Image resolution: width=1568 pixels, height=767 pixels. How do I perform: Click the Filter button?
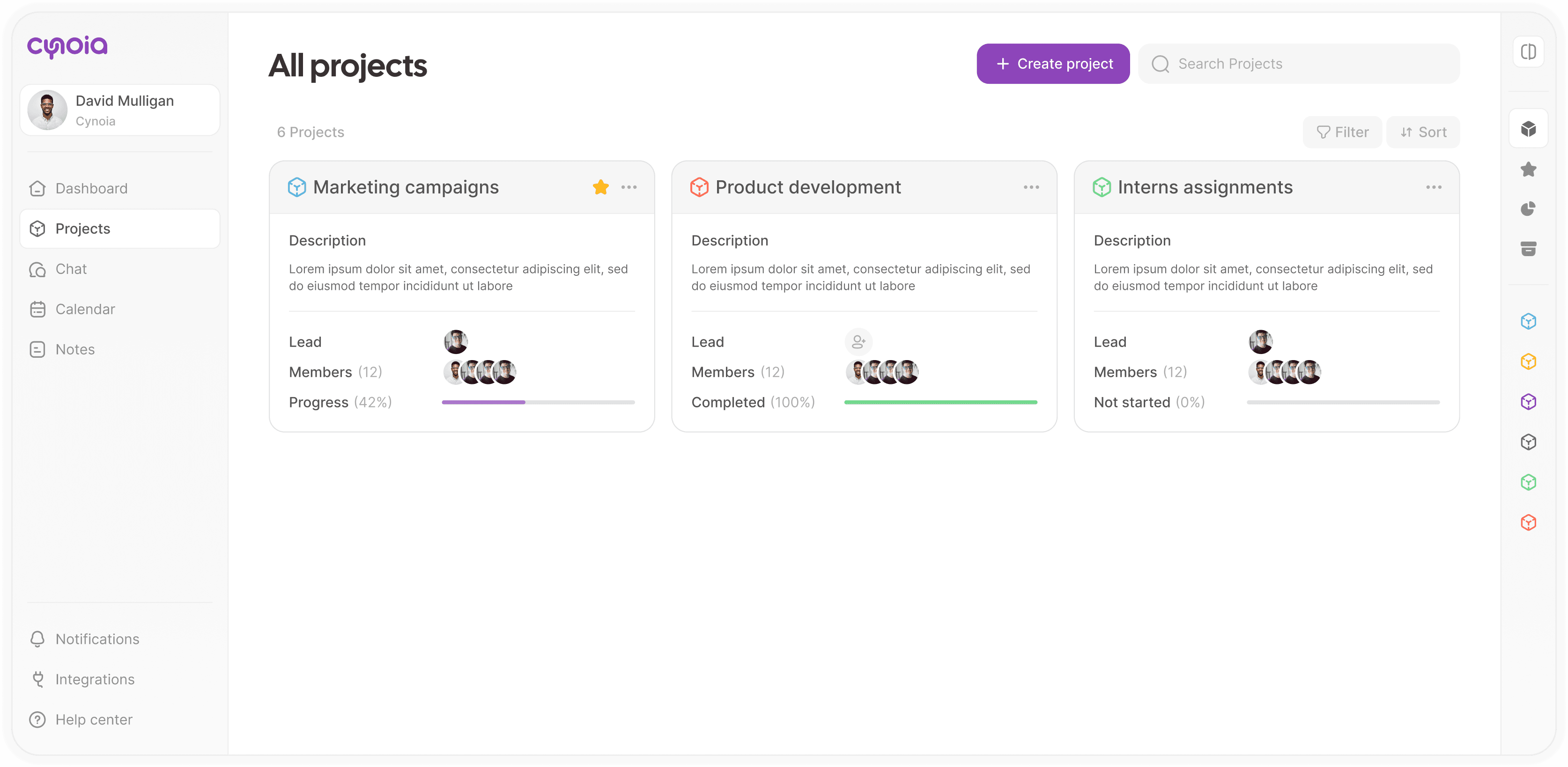tap(1342, 132)
